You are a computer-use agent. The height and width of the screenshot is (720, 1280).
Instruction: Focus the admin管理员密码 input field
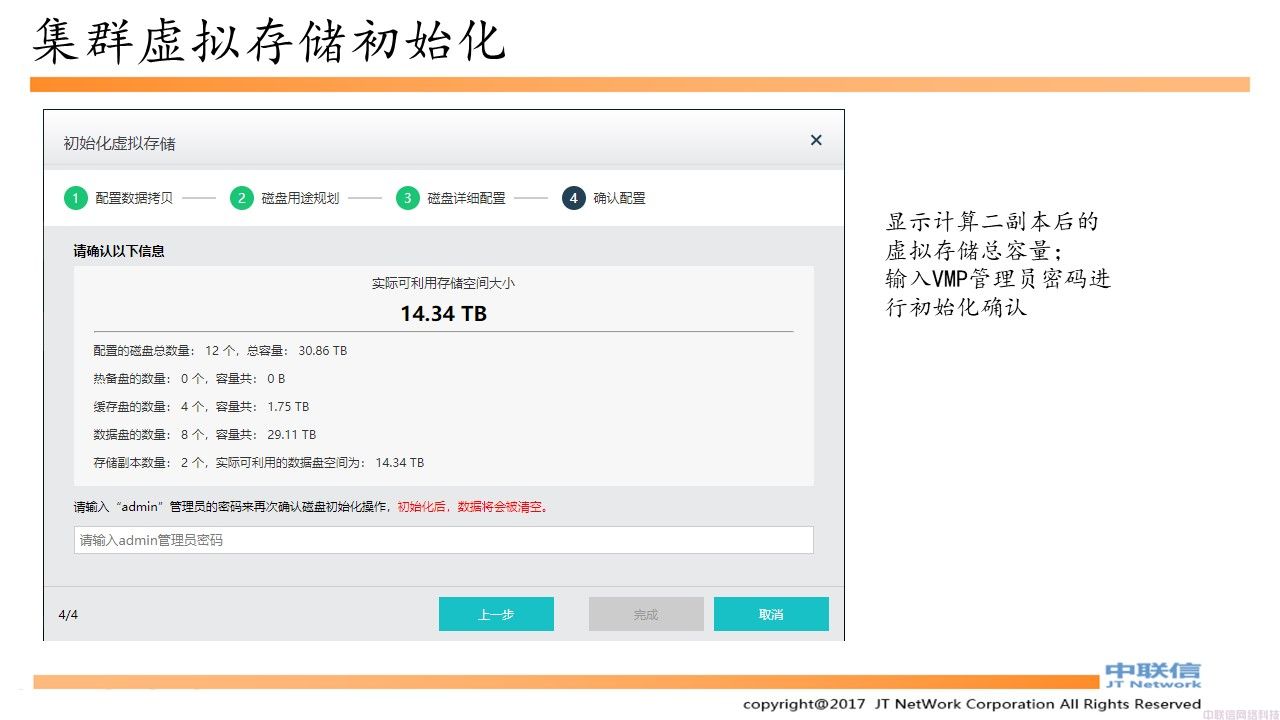pos(443,540)
